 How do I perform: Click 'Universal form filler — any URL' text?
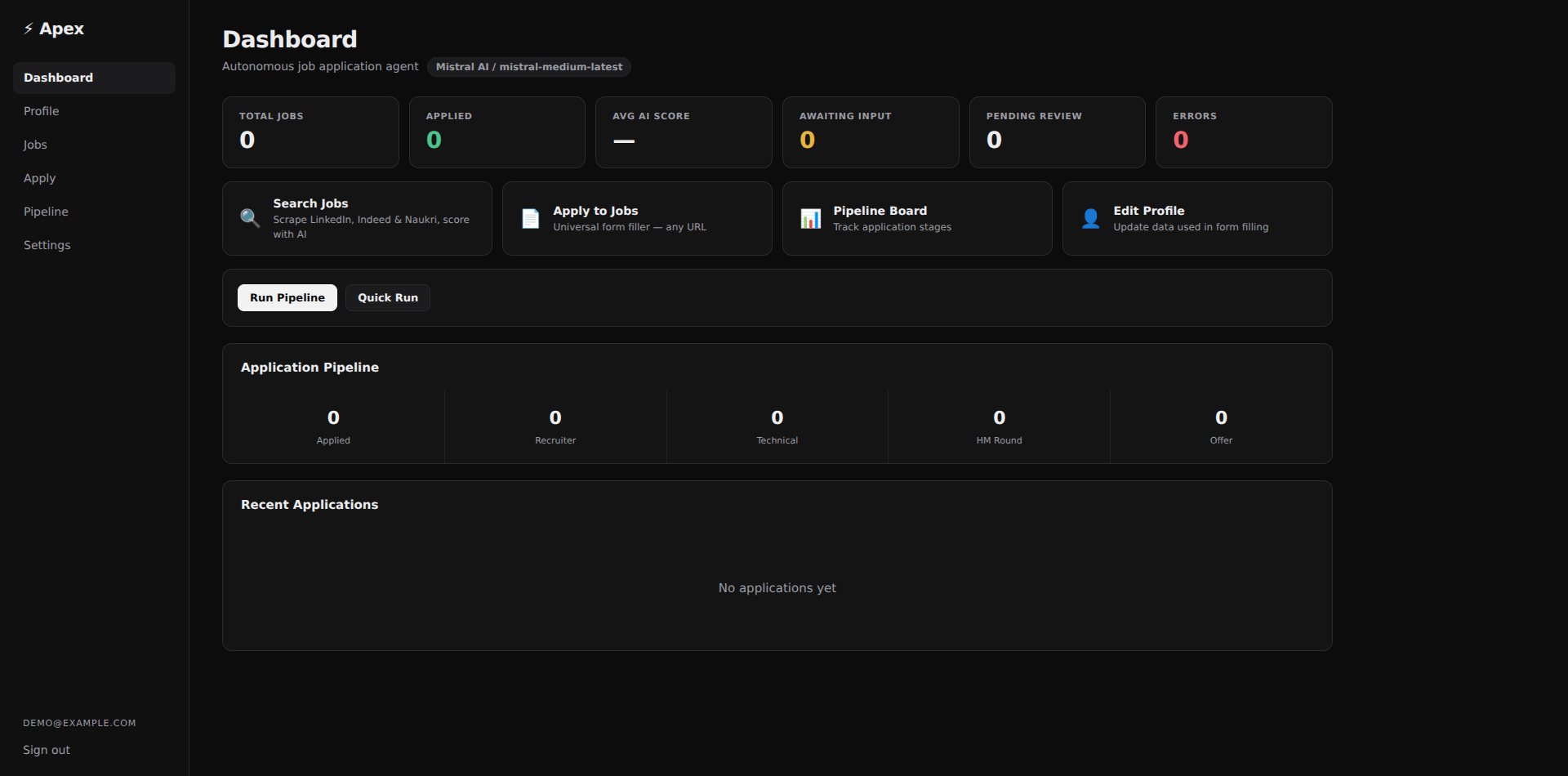click(630, 227)
